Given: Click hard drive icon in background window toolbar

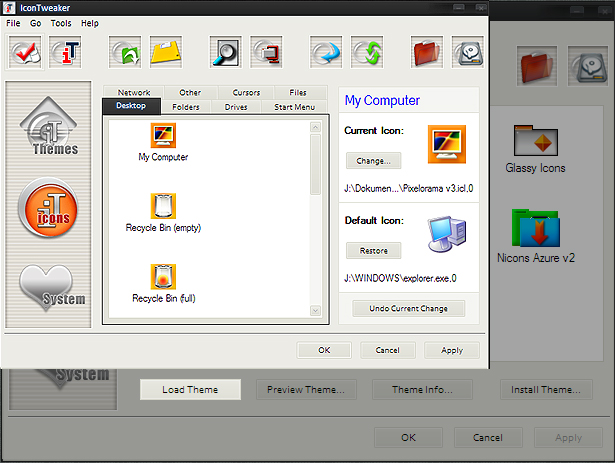Looking at the screenshot, I should 588,66.
